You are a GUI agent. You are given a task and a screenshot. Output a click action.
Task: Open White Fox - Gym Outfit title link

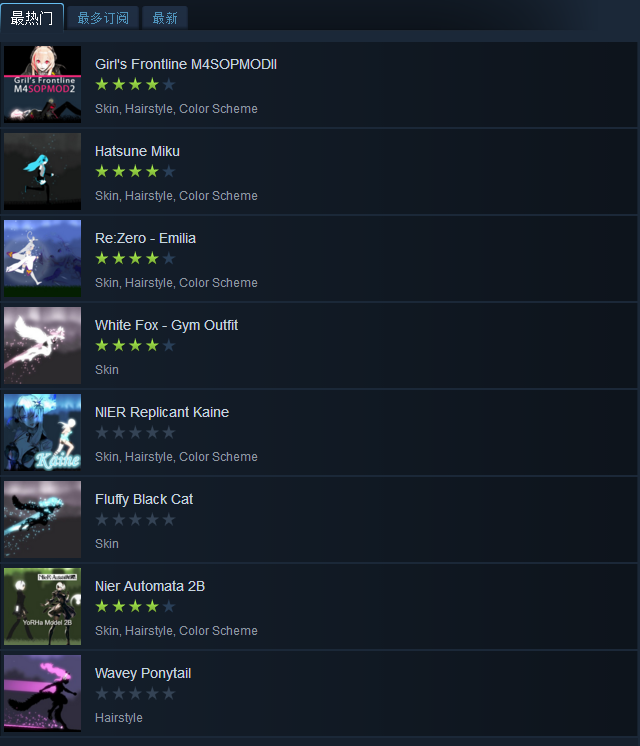pos(166,325)
